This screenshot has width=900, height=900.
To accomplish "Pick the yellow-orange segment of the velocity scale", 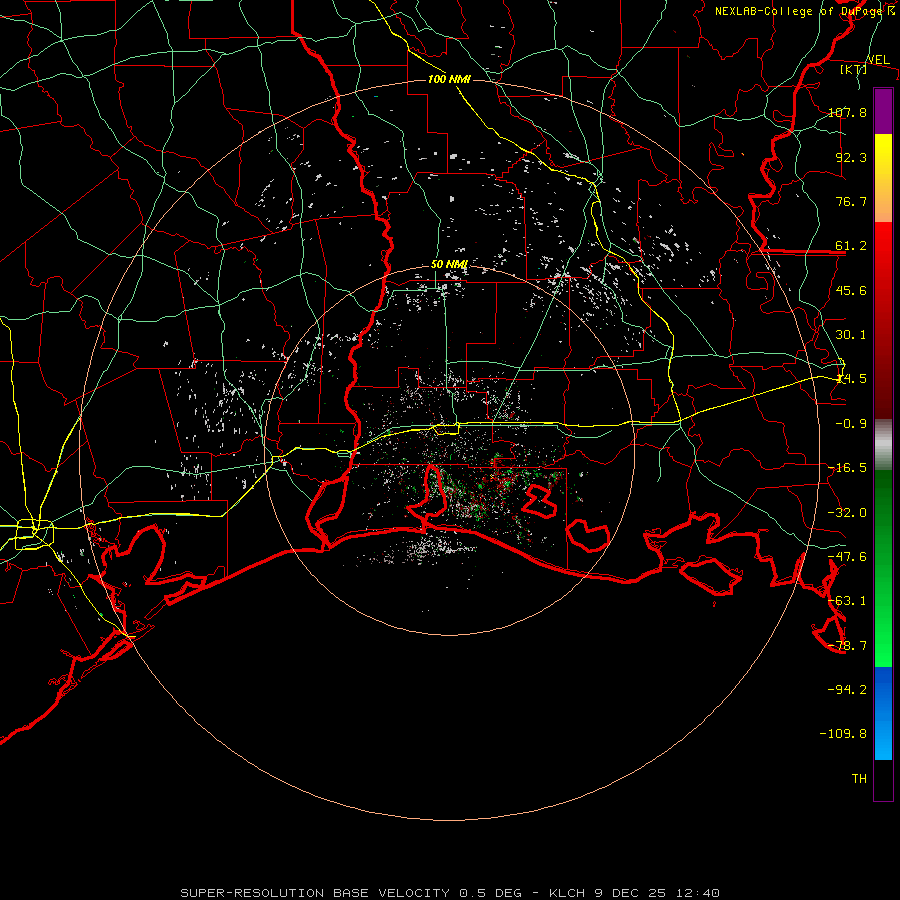I will tap(883, 178).
